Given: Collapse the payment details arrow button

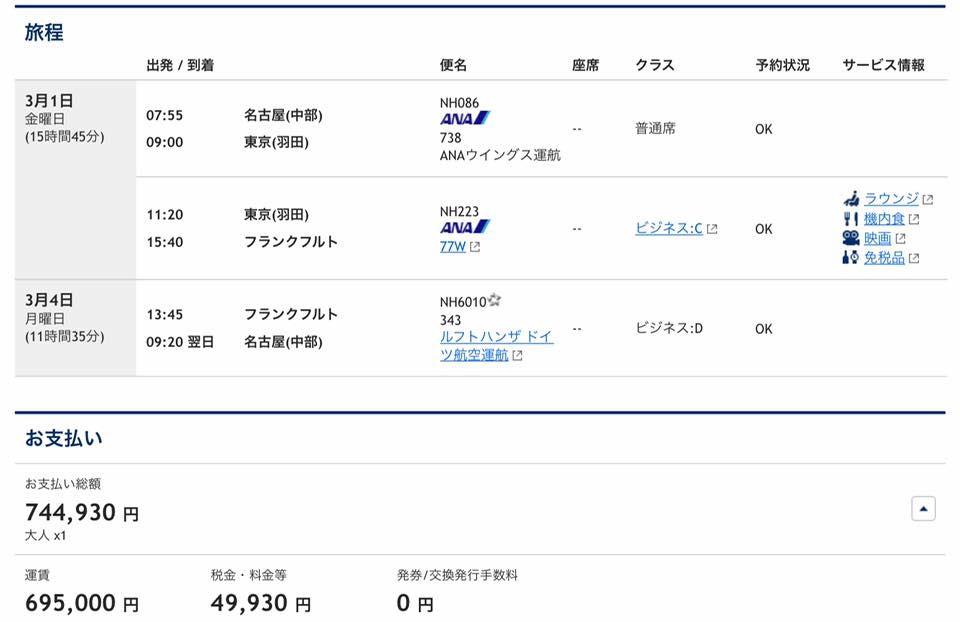Looking at the screenshot, I should point(923,509).
